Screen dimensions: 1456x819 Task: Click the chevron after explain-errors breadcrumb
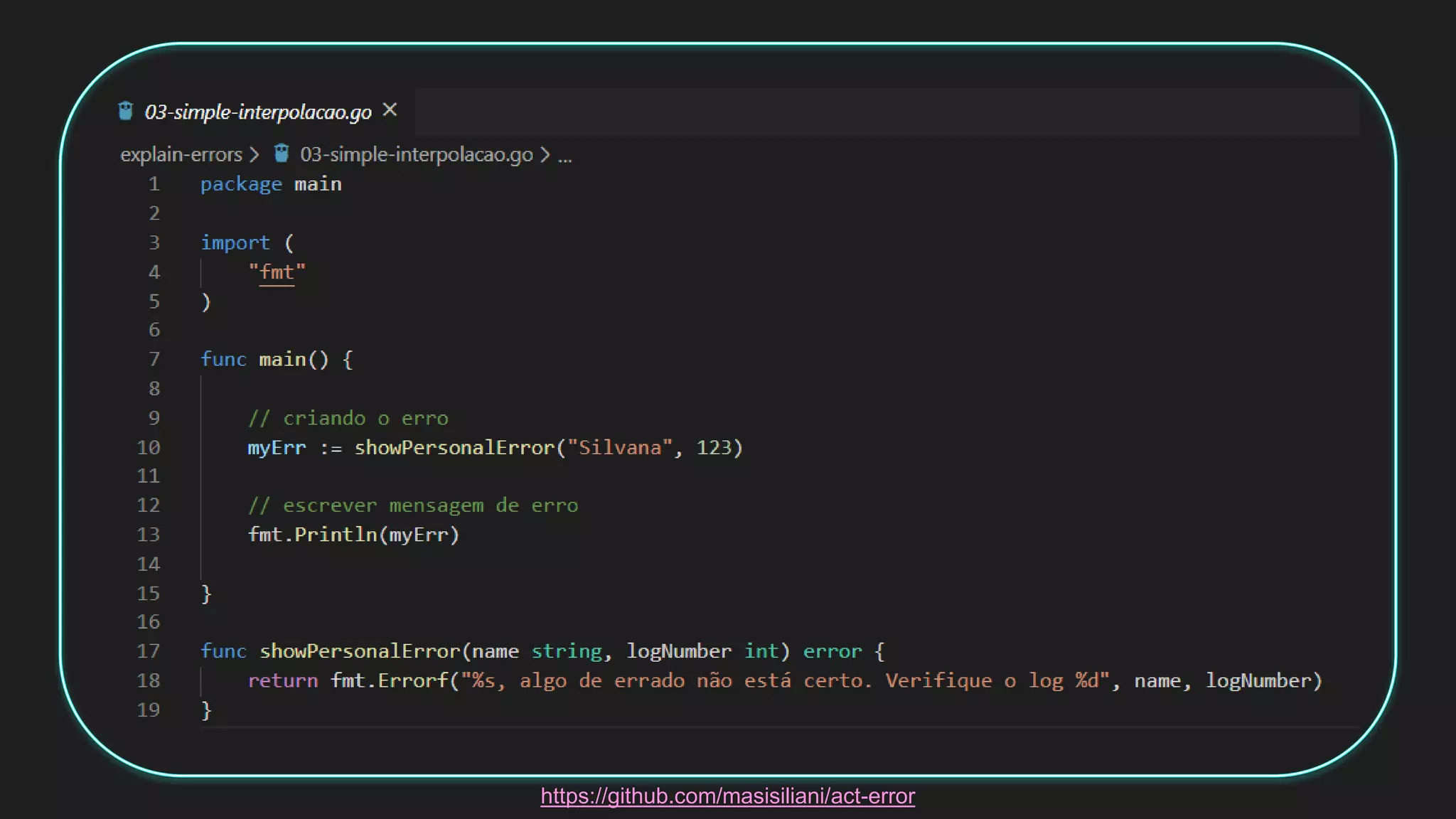(254, 154)
